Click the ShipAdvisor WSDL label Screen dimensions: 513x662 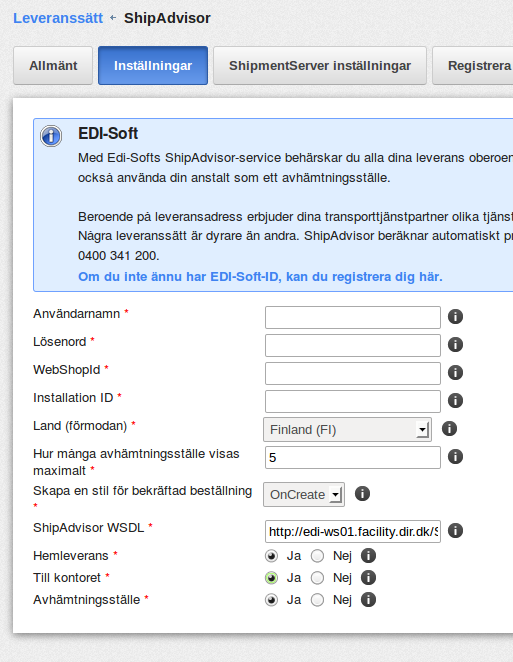[89, 528]
